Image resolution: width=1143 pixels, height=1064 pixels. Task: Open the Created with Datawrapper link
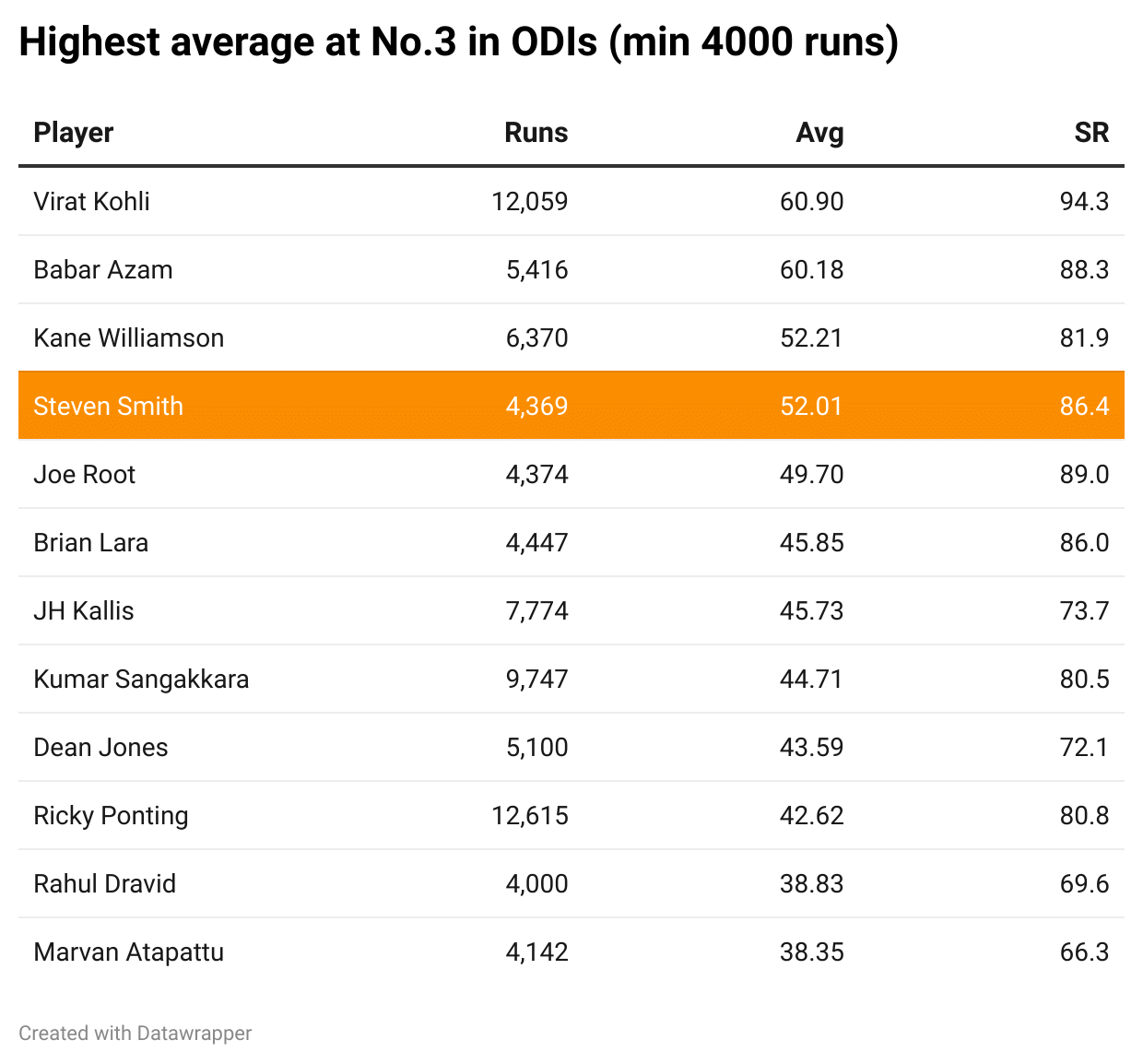(x=135, y=1034)
